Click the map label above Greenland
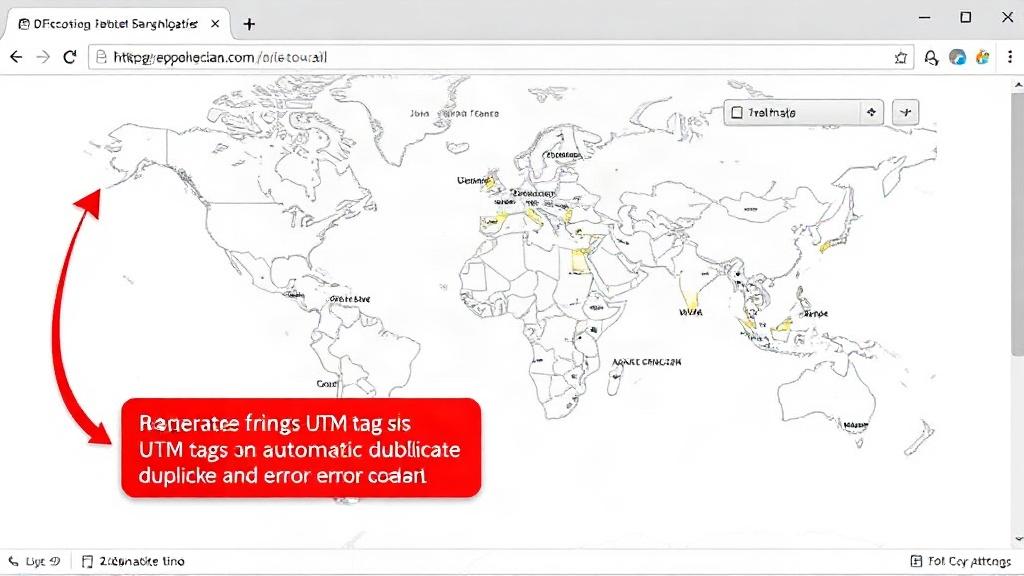Image resolution: width=1024 pixels, height=576 pixels. coord(455,114)
